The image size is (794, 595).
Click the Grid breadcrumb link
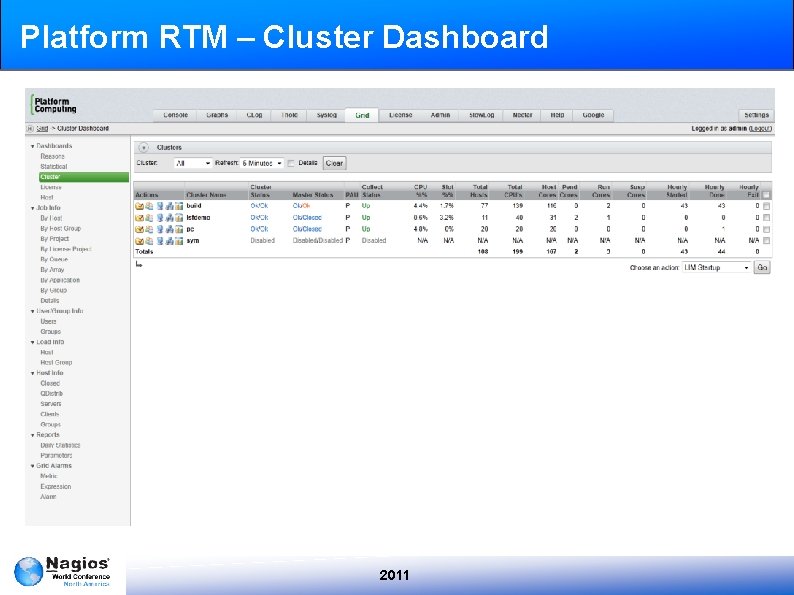[x=42, y=129]
